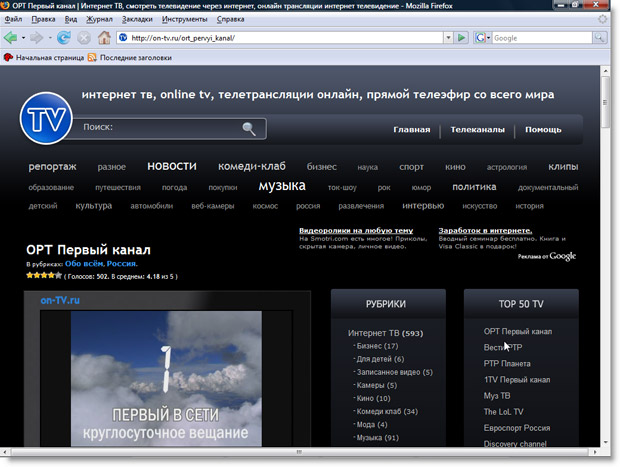Click the Google search input field
The width and height of the screenshot is (620, 467).
coord(542,38)
